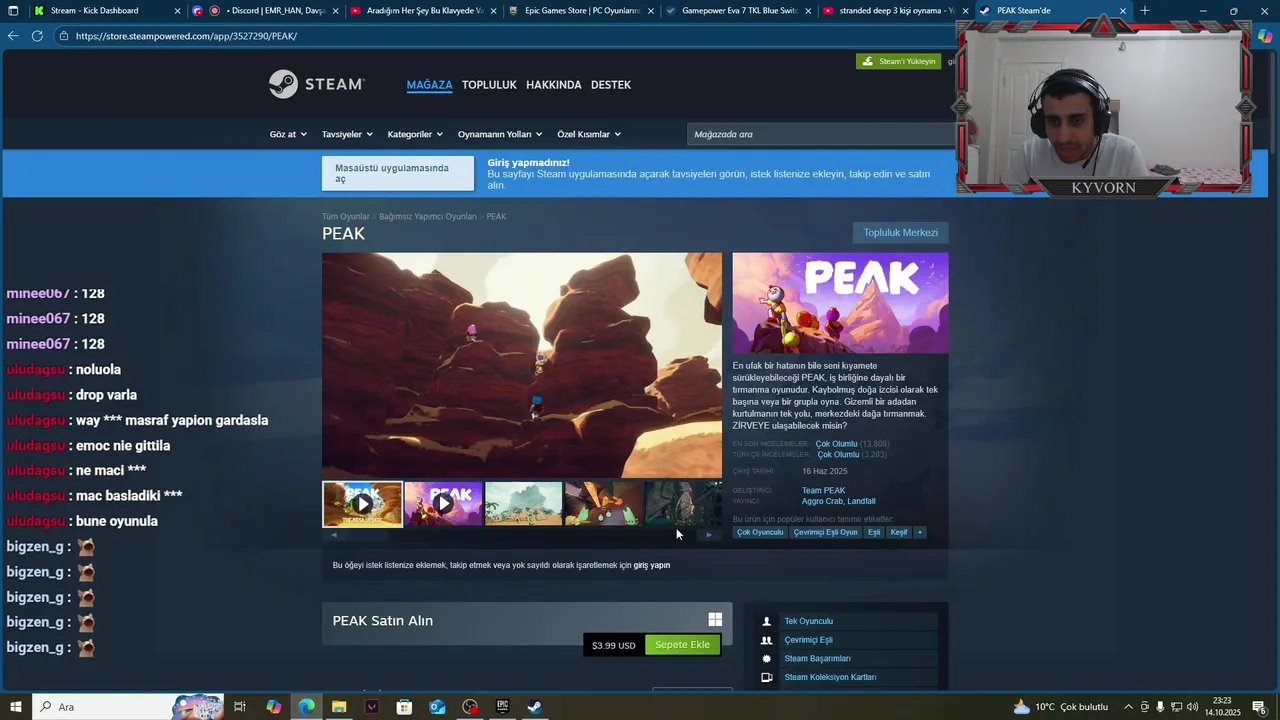Screen dimensions: 1280x720
Task: Click the Windows platform icon in purchase box
Action: click(x=715, y=620)
